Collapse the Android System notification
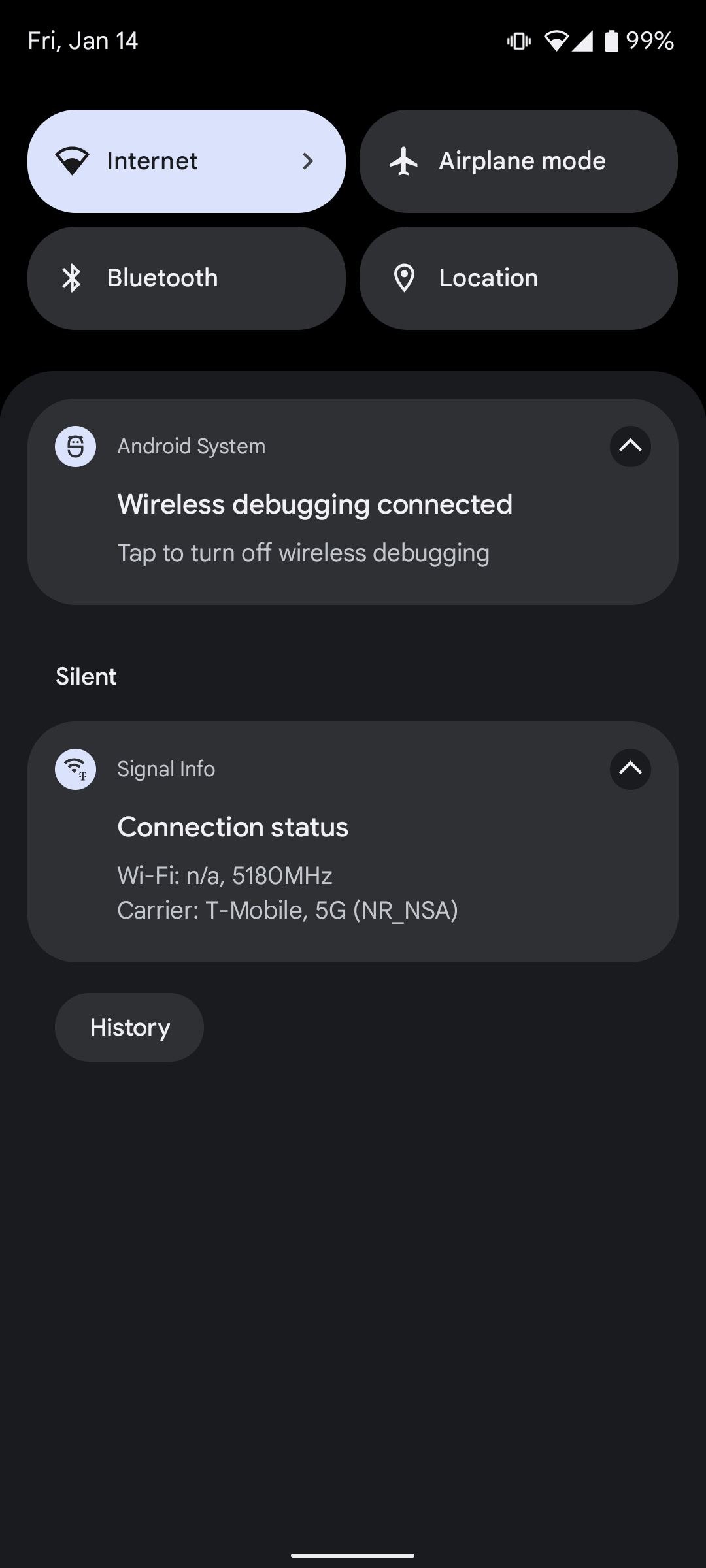Viewport: 706px width, 1568px height. pos(630,446)
